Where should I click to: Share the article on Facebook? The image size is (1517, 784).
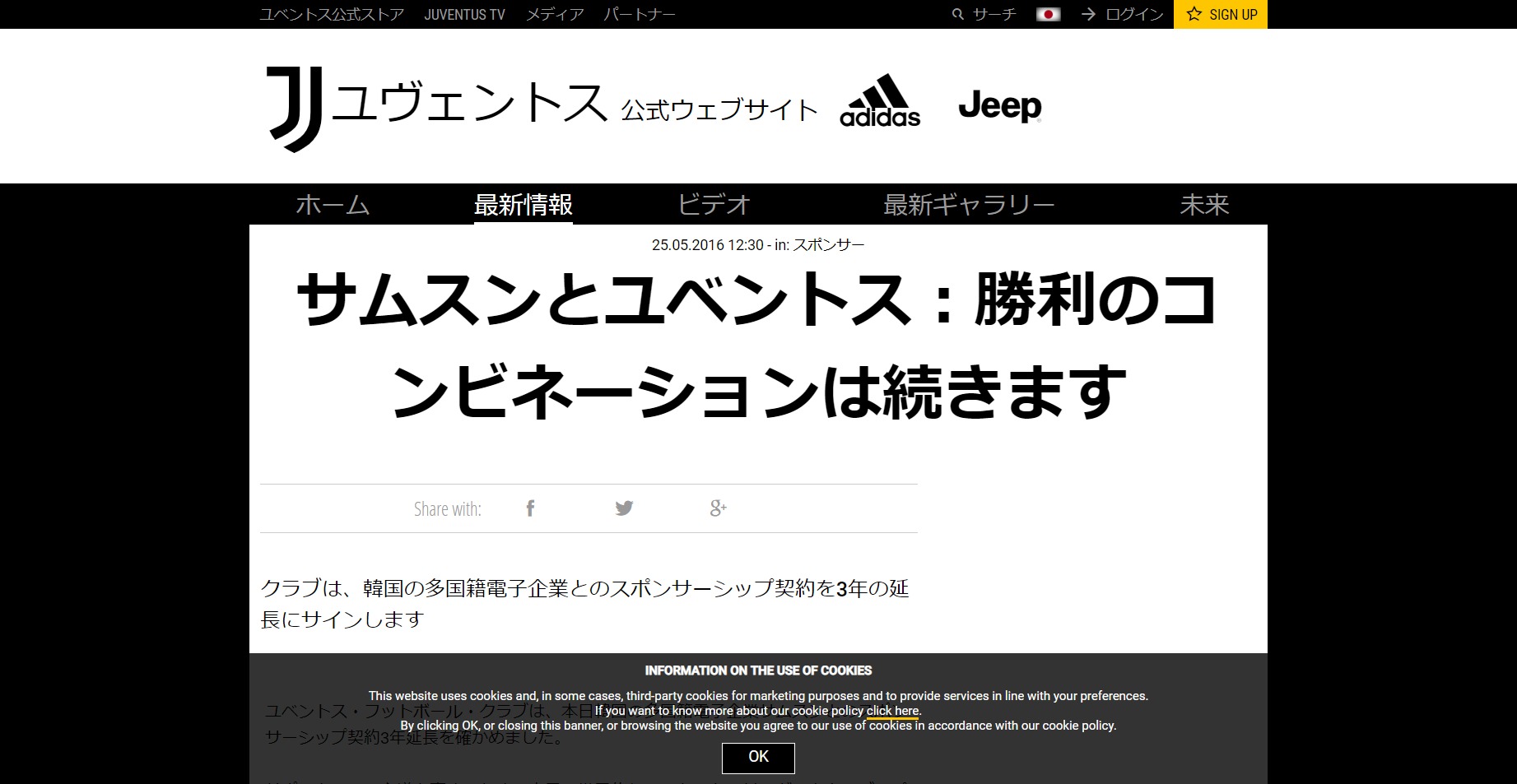(x=530, y=508)
